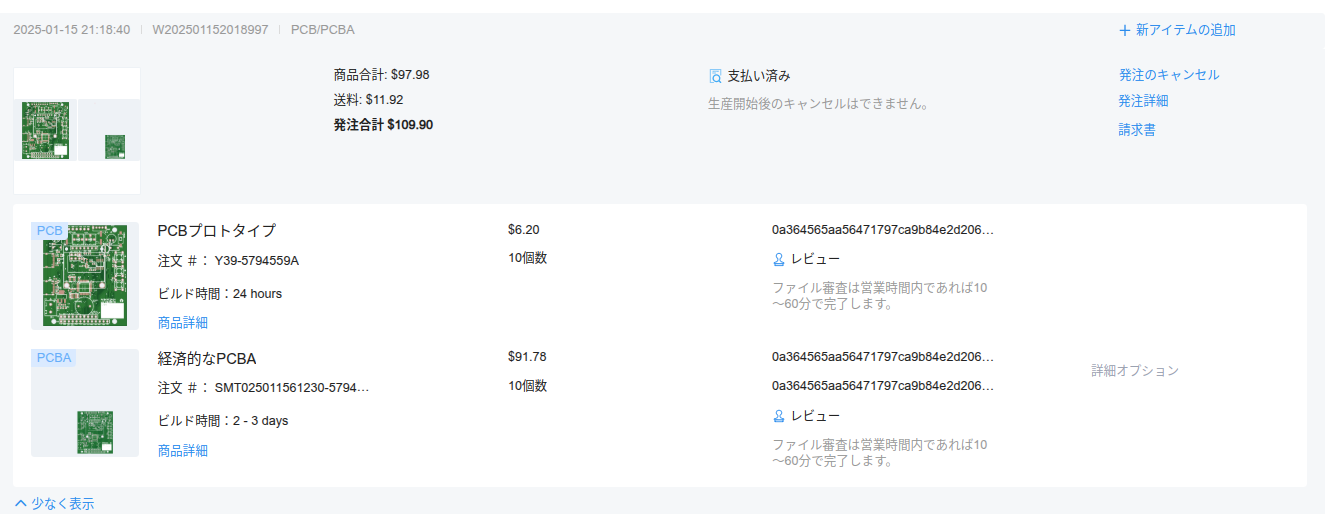
Task: Click PCB prototype board image
Action: coord(85,276)
